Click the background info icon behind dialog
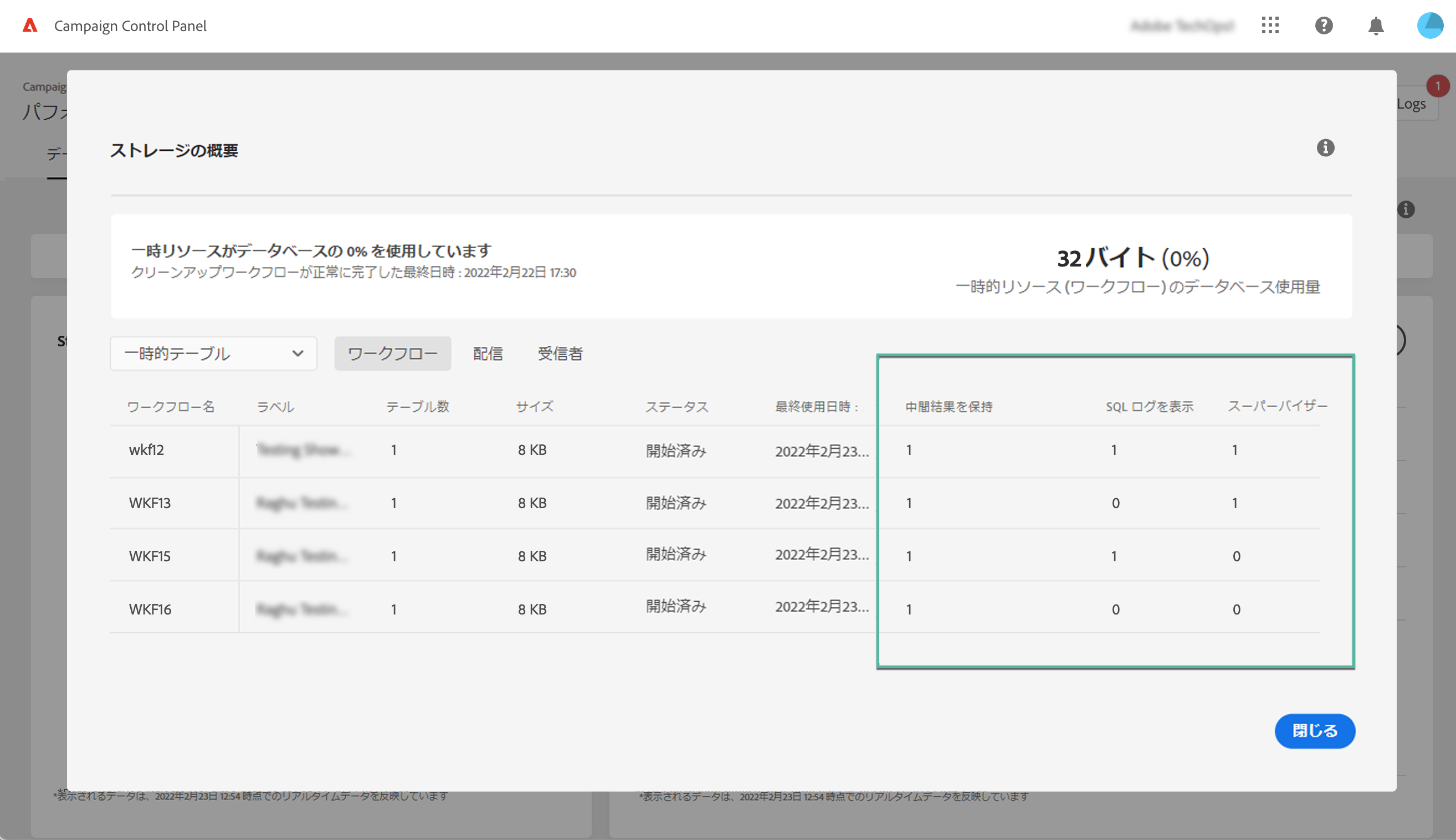The image size is (1456, 840). tap(1406, 209)
